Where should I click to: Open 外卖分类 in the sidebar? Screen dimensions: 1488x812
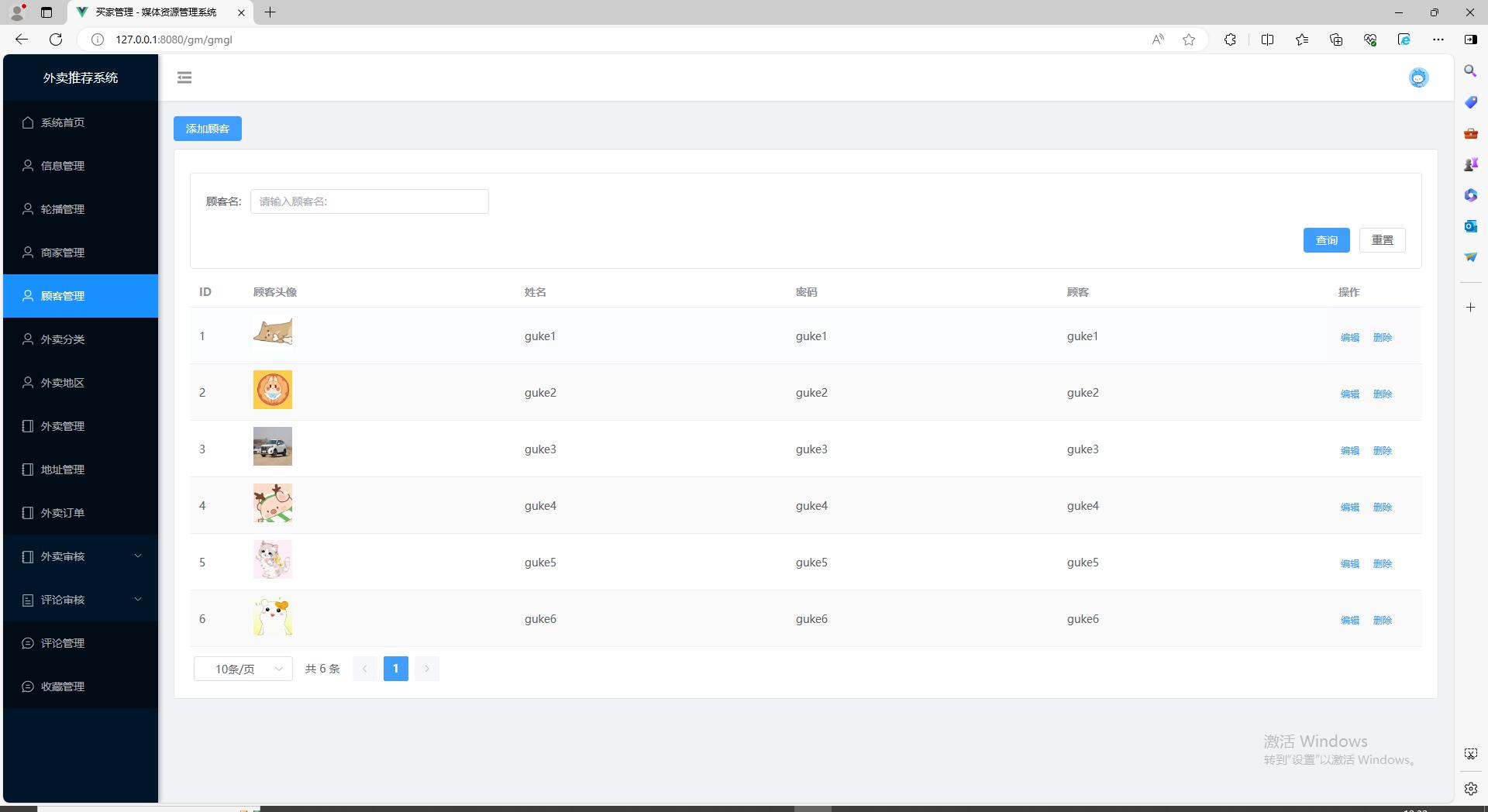click(81, 339)
